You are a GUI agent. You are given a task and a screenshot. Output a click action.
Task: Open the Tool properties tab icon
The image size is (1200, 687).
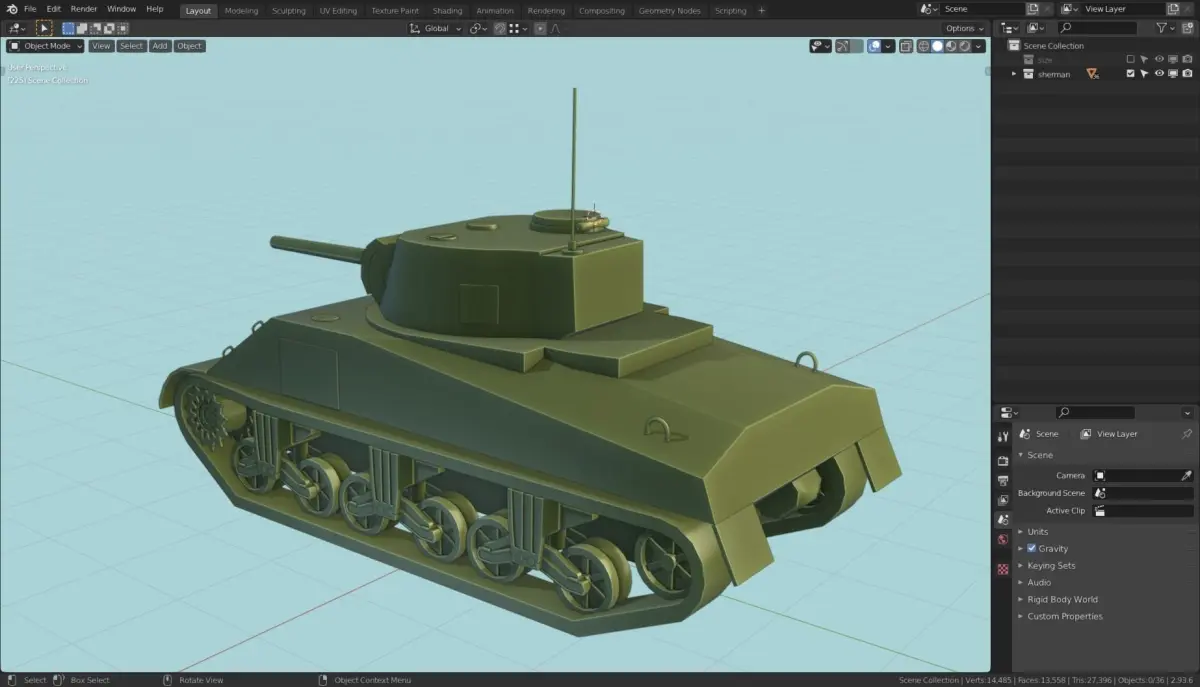coord(1003,436)
